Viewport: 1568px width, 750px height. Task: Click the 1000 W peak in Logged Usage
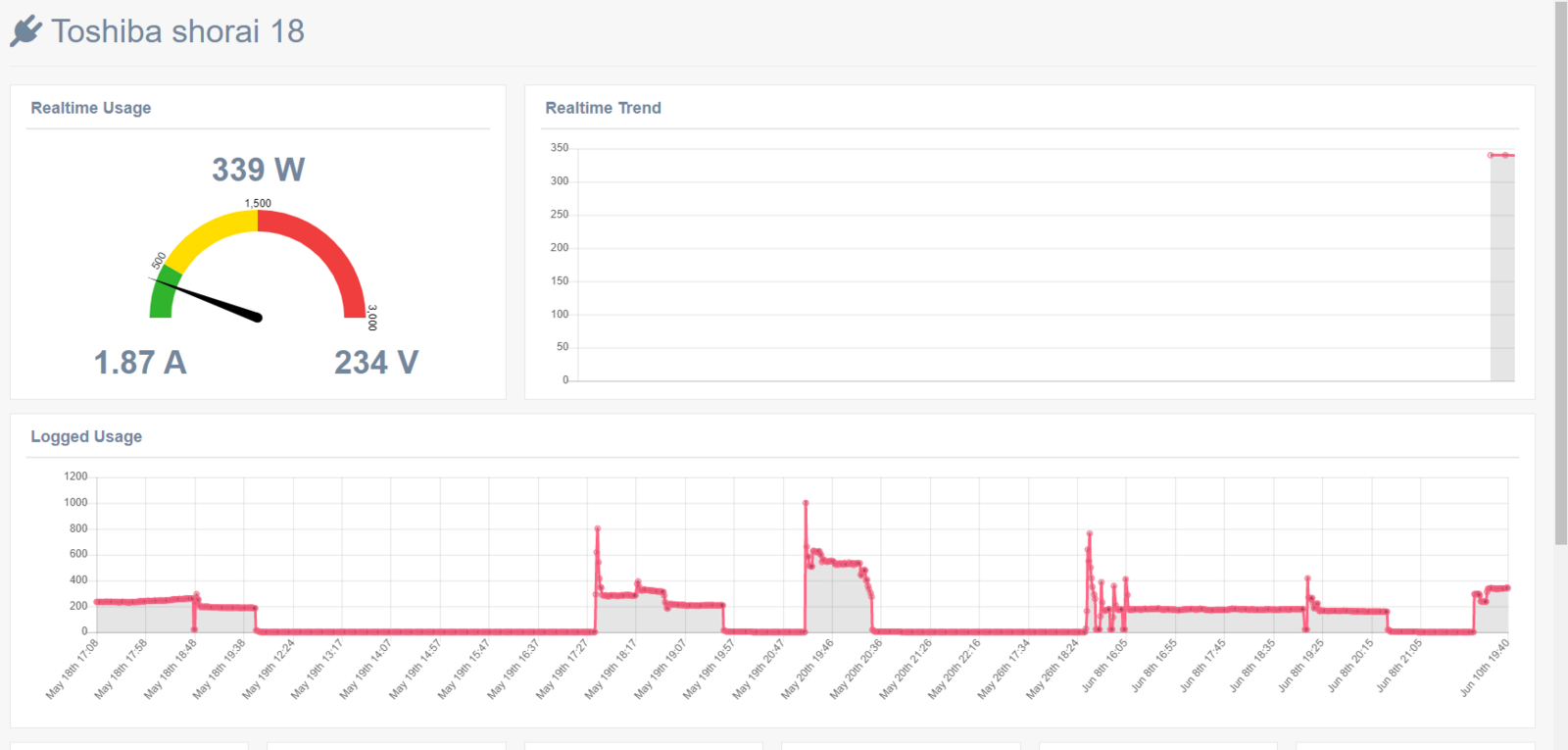pos(806,503)
